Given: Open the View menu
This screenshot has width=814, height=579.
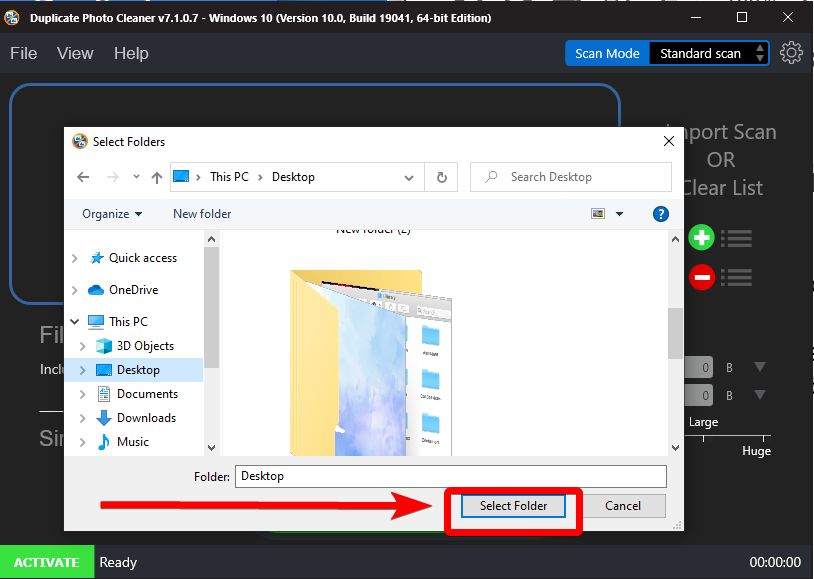Looking at the screenshot, I should pyautogui.click(x=75, y=53).
